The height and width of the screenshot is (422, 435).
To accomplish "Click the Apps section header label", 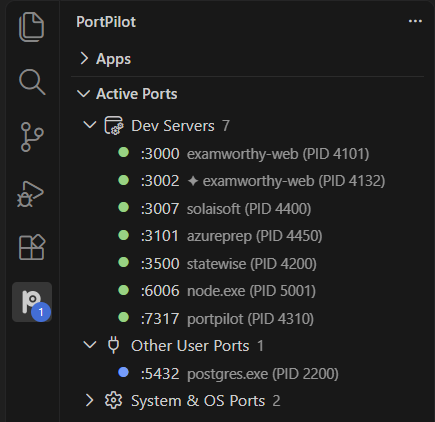I will pos(113,59).
